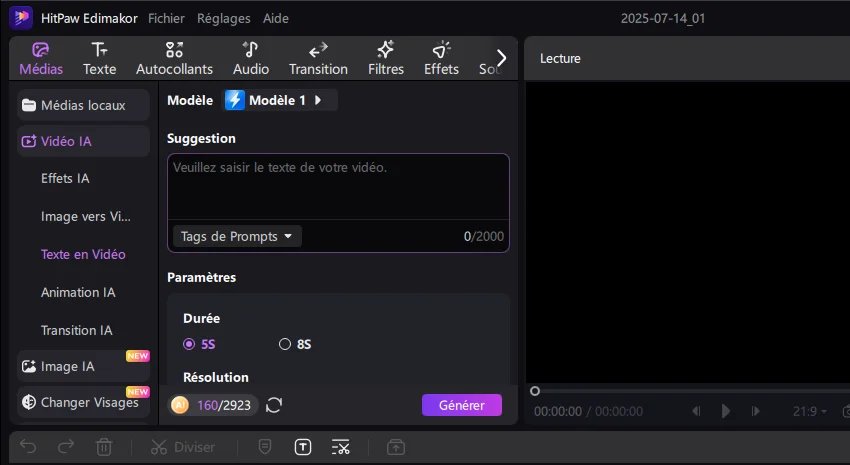
Task: Play the preview video
Action: coord(726,411)
